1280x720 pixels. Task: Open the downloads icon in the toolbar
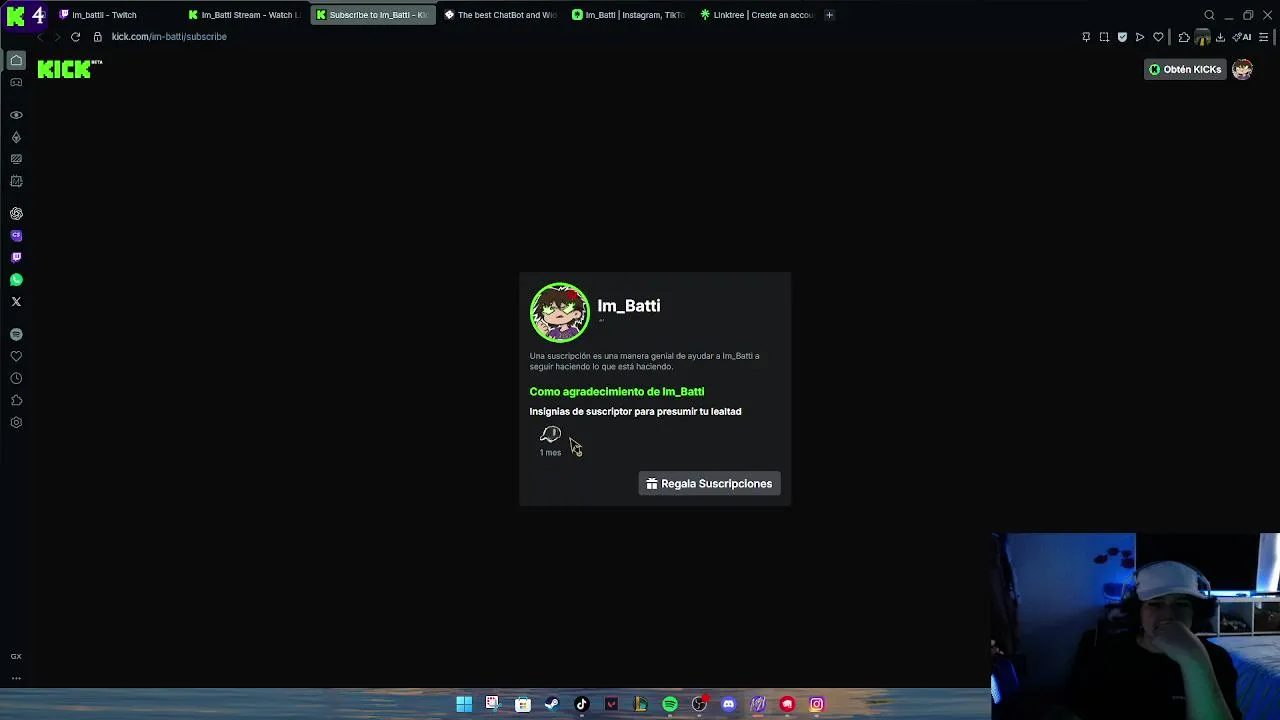tap(1220, 37)
